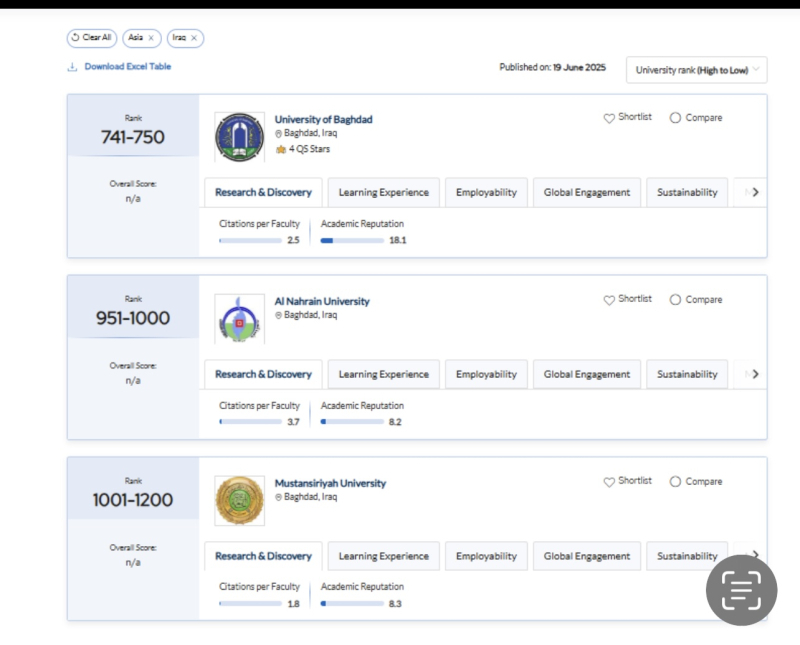Click rank 1001-1200 text
Image resolution: width=800 pixels, height=645 pixels.
click(x=133, y=500)
